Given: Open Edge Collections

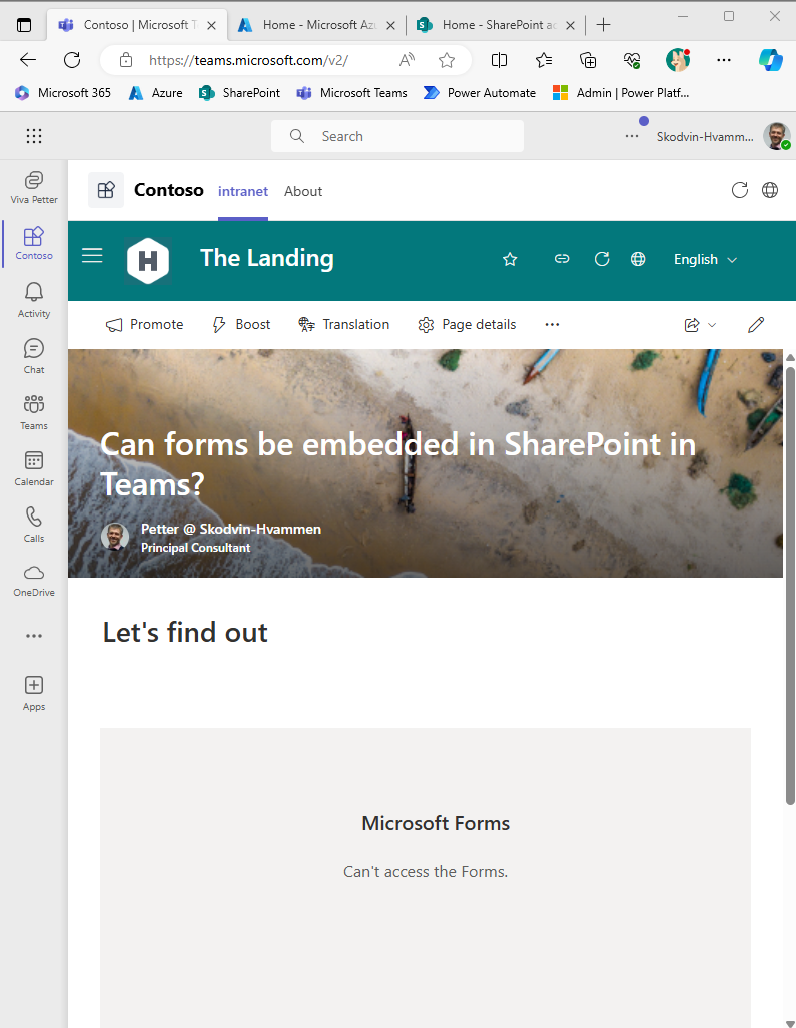Looking at the screenshot, I should (588, 60).
